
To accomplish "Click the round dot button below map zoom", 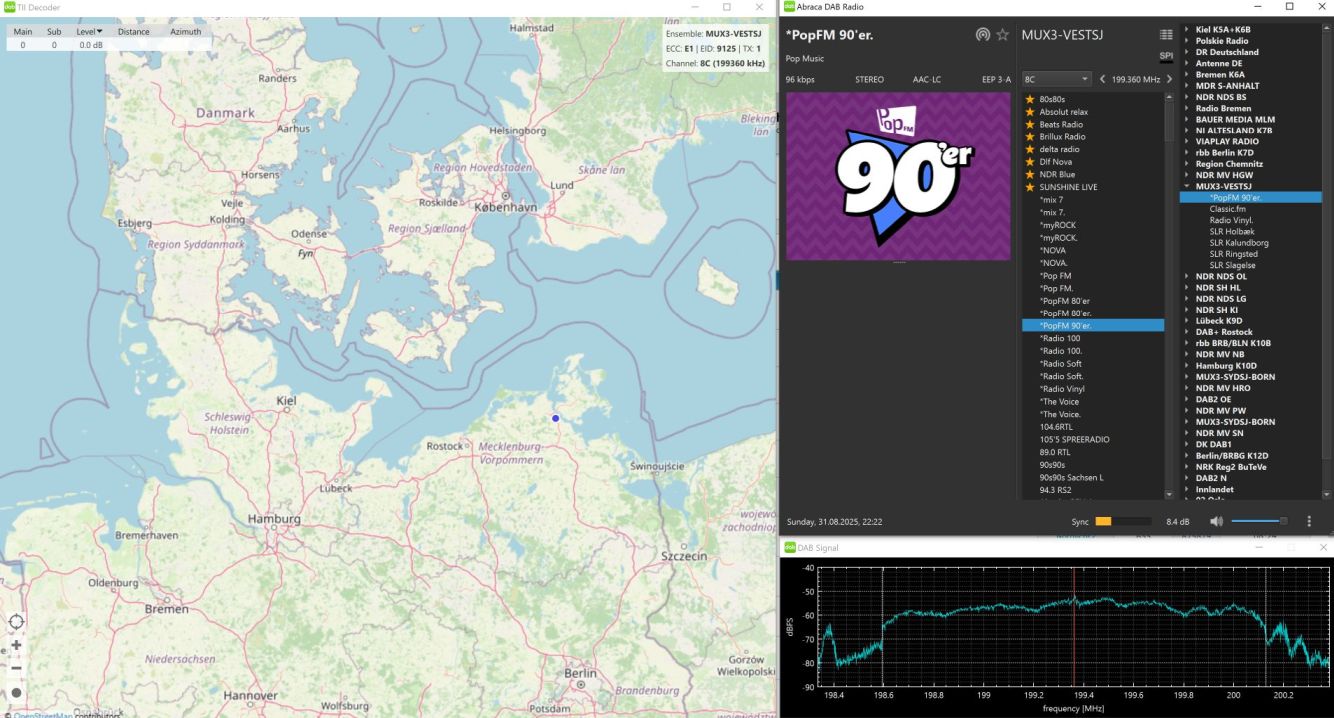I will (x=16, y=692).
